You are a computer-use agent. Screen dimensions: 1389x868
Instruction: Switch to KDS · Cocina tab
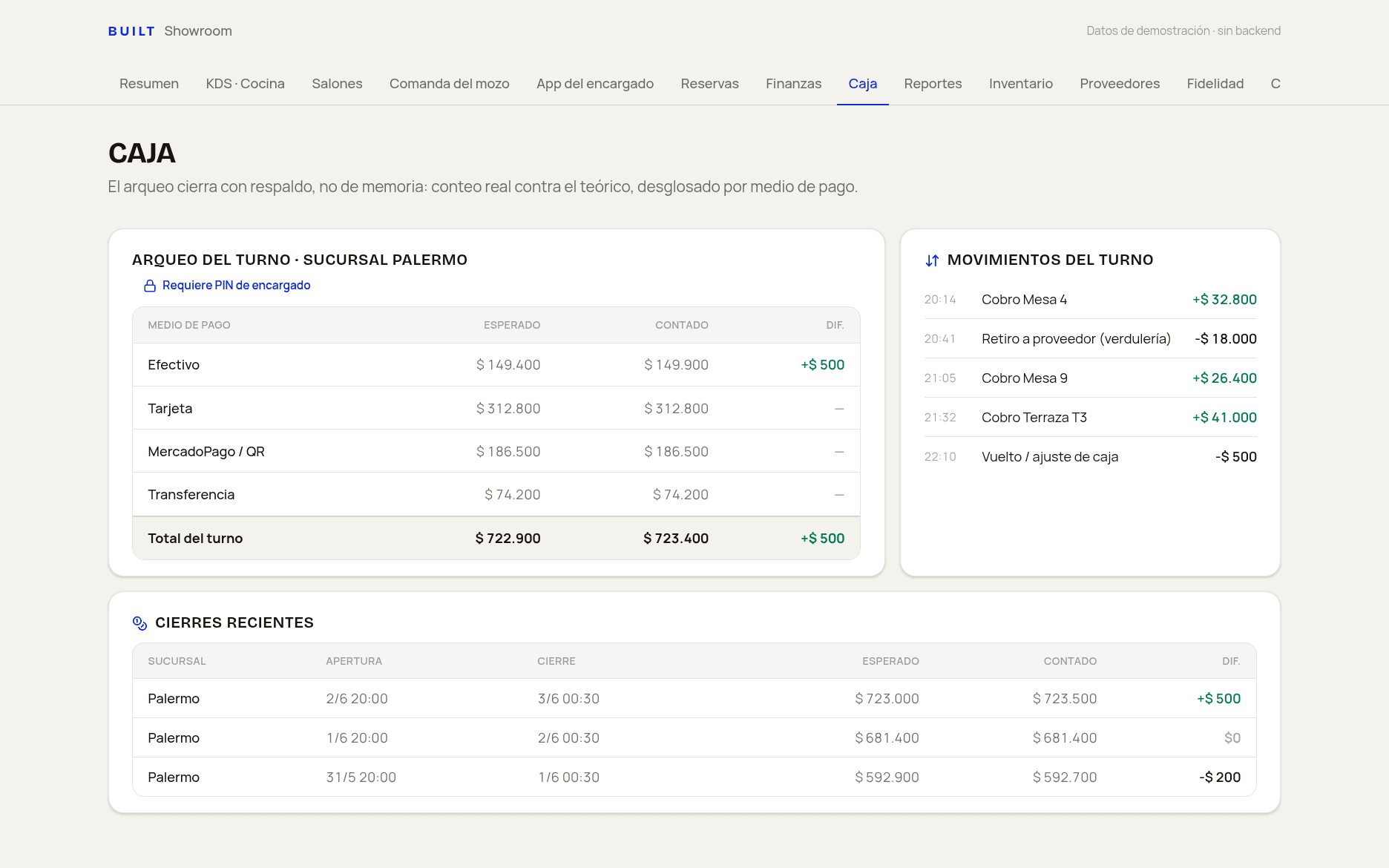point(245,84)
